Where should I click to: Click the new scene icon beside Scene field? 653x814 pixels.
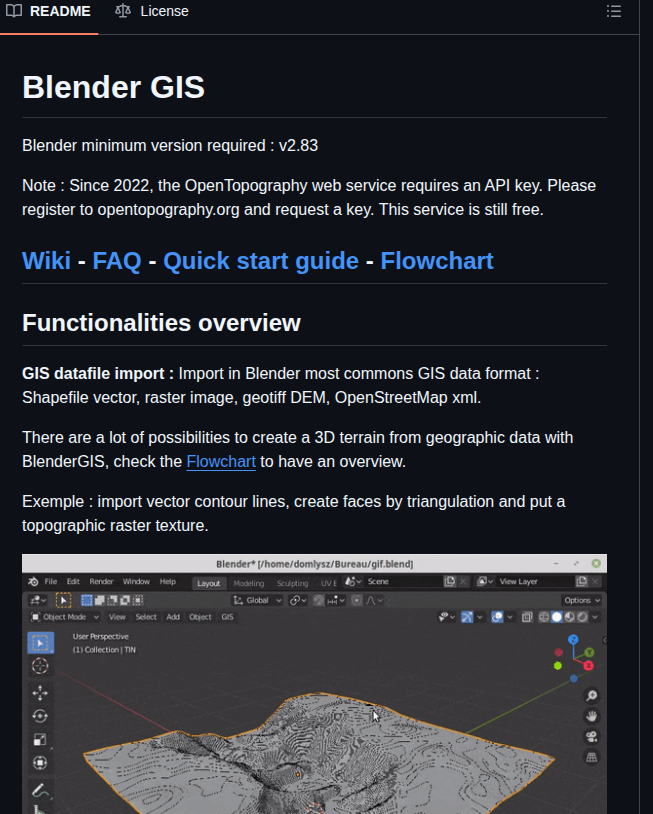pos(450,581)
